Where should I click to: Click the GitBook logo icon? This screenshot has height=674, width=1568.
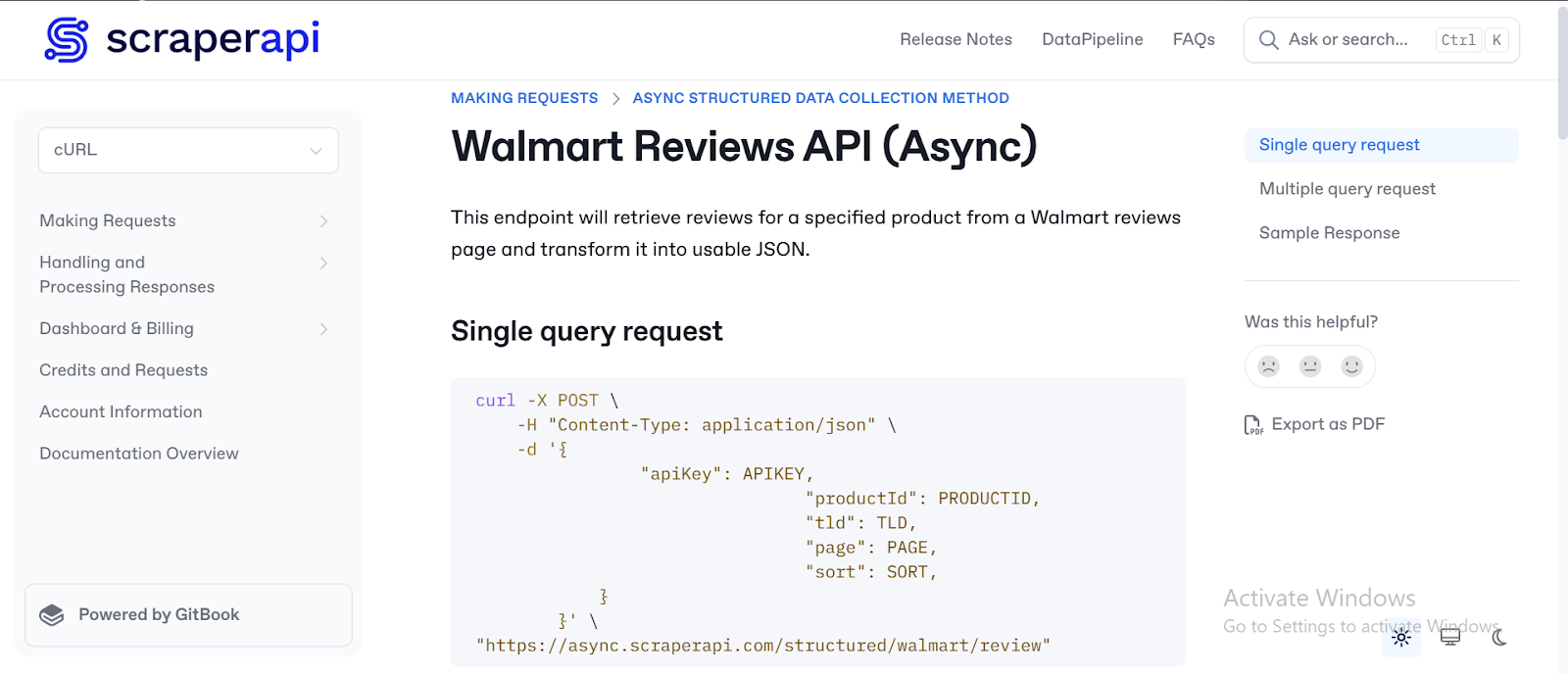click(x=52, y=615)
